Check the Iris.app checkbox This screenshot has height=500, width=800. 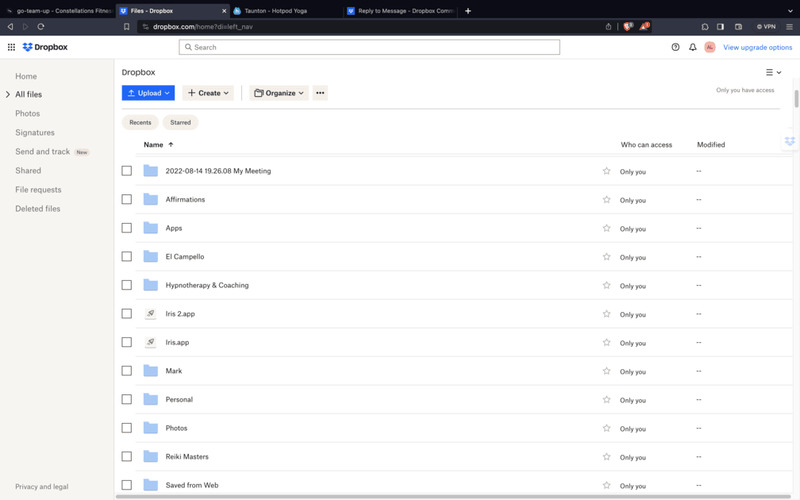[127, 342]
